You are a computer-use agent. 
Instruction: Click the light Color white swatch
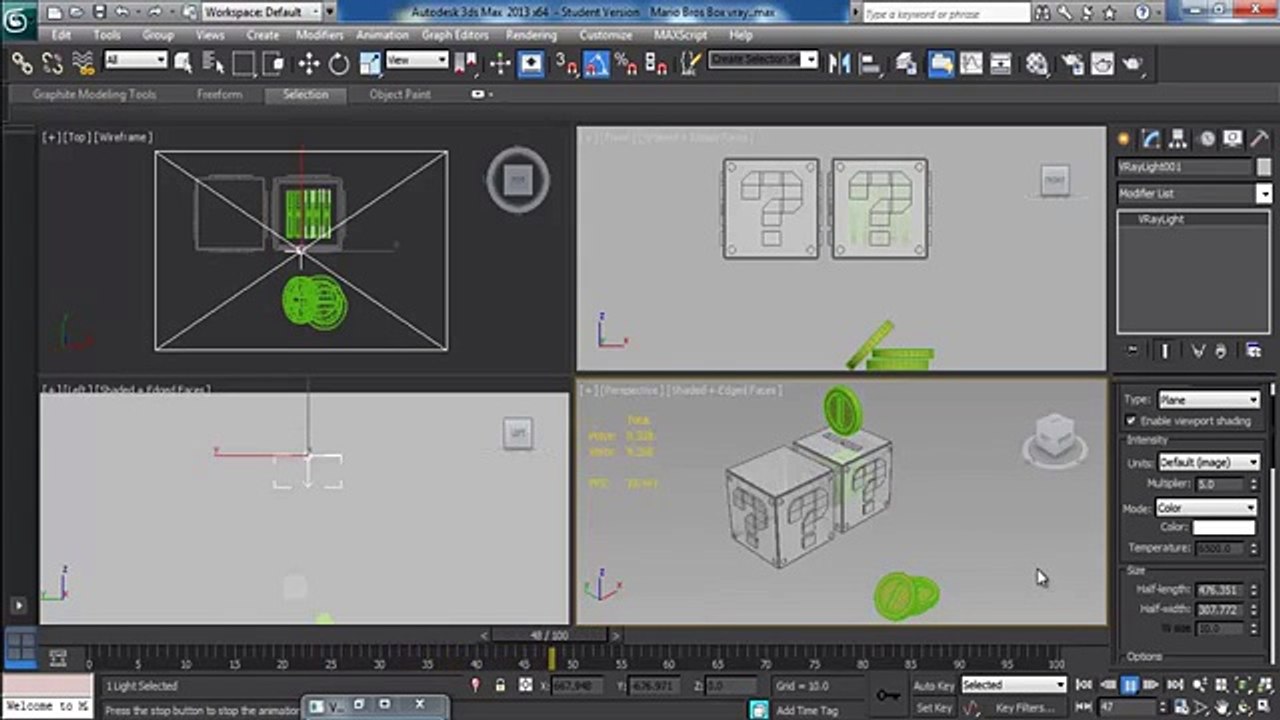point(1223,528)
